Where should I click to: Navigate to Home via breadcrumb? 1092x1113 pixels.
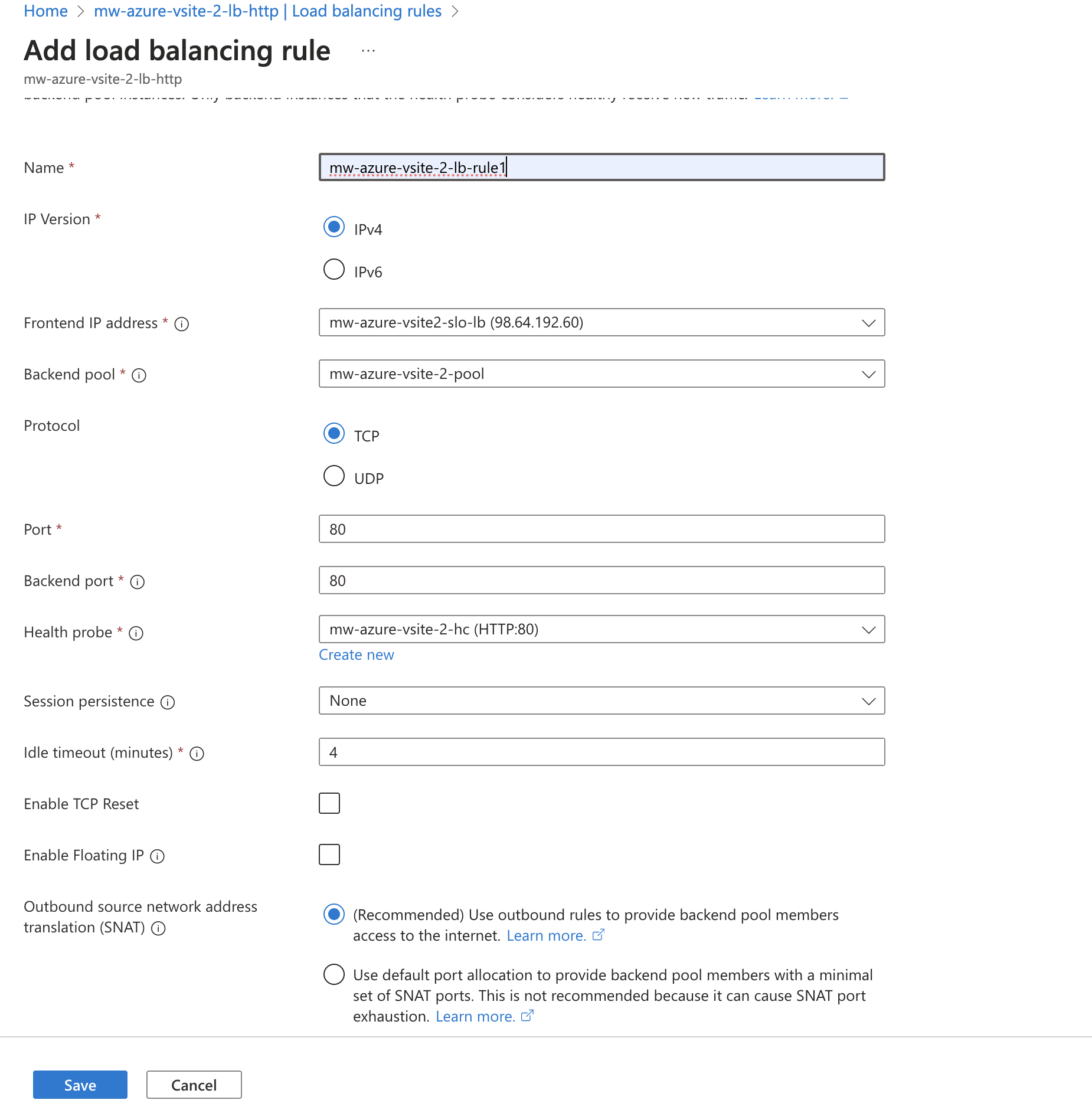45,11
